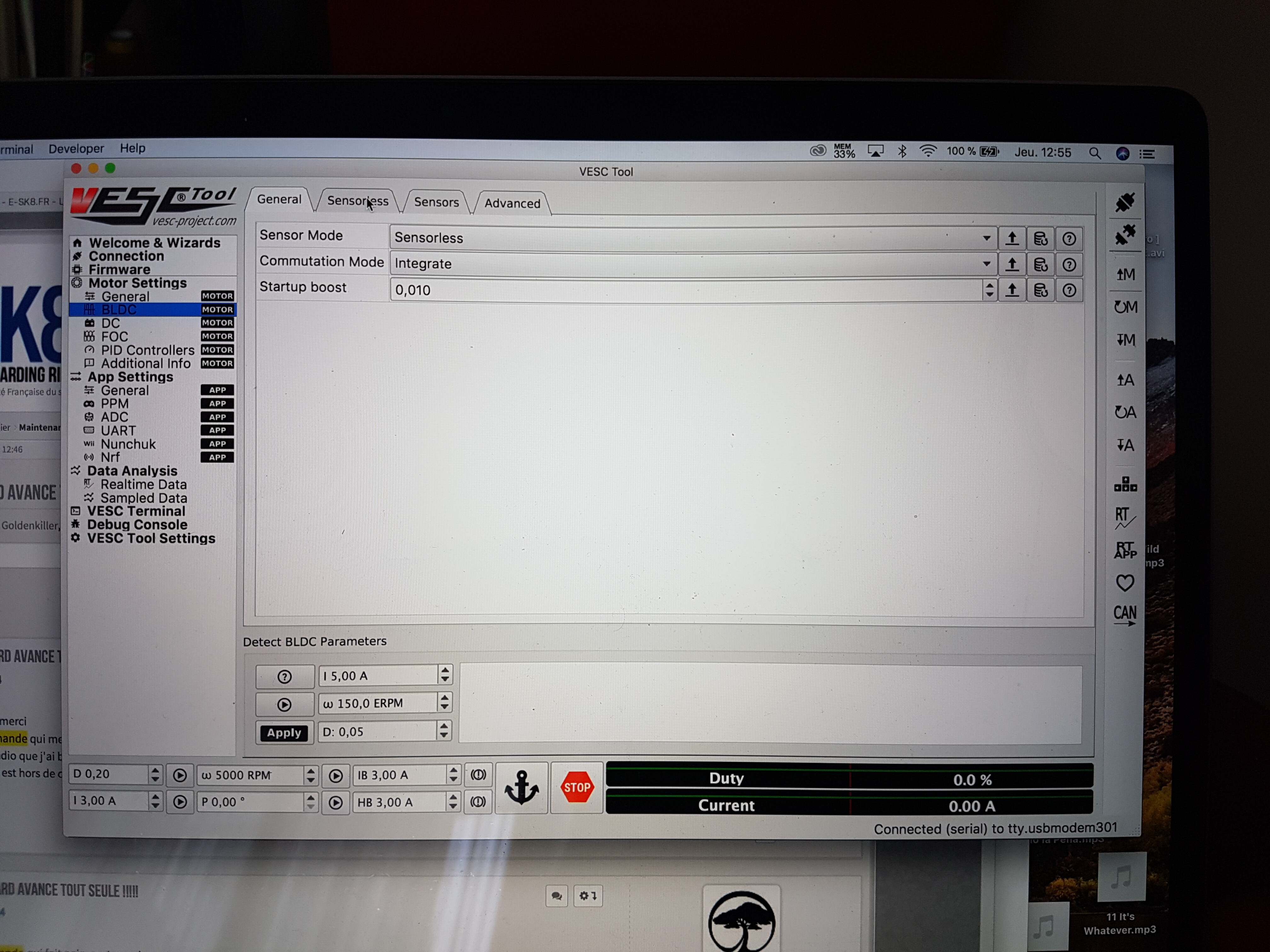Adjust IB 3,00 A stepper
This screenshot has width=1270, height=952.
tap(454, 775)
